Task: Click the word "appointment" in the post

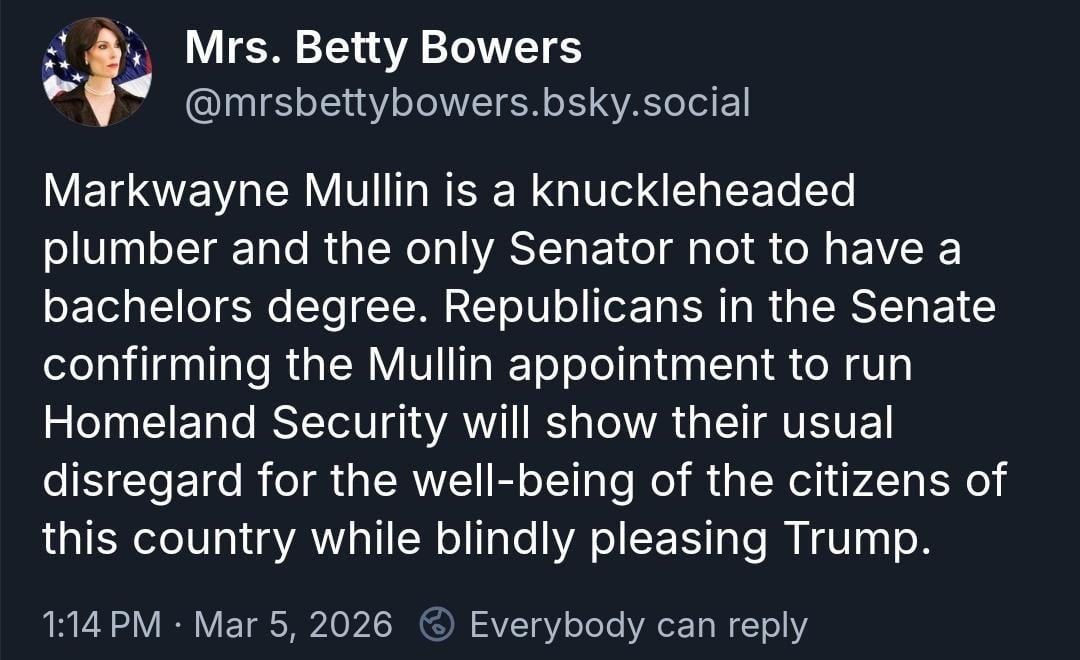Action: [641, 365]
